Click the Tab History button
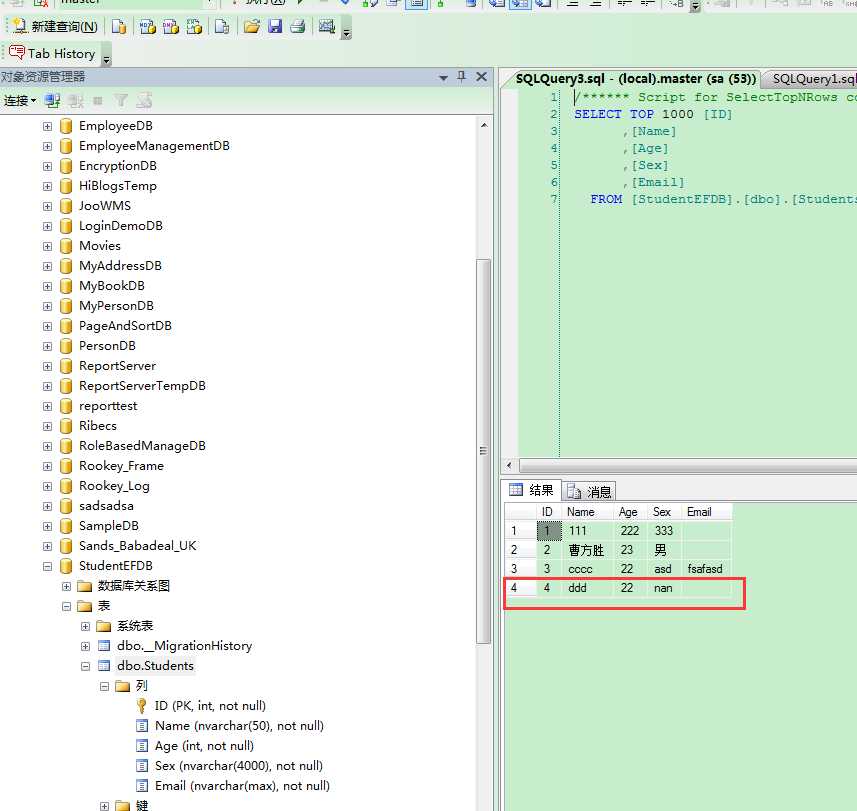This screenshot has width=857, height=811. click(52, 54)
